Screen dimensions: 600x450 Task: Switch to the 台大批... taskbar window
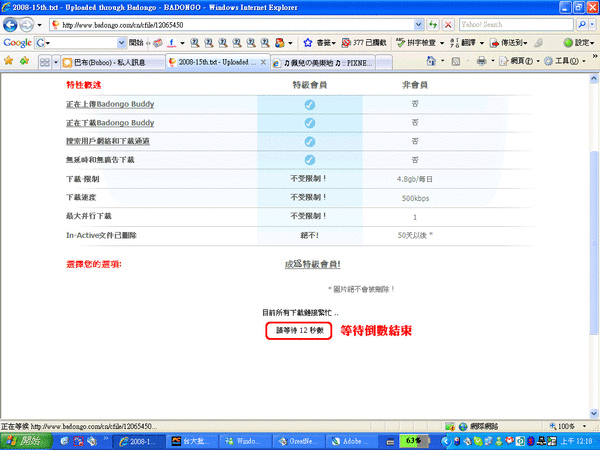pyautogui.click(x=193, y=441)
